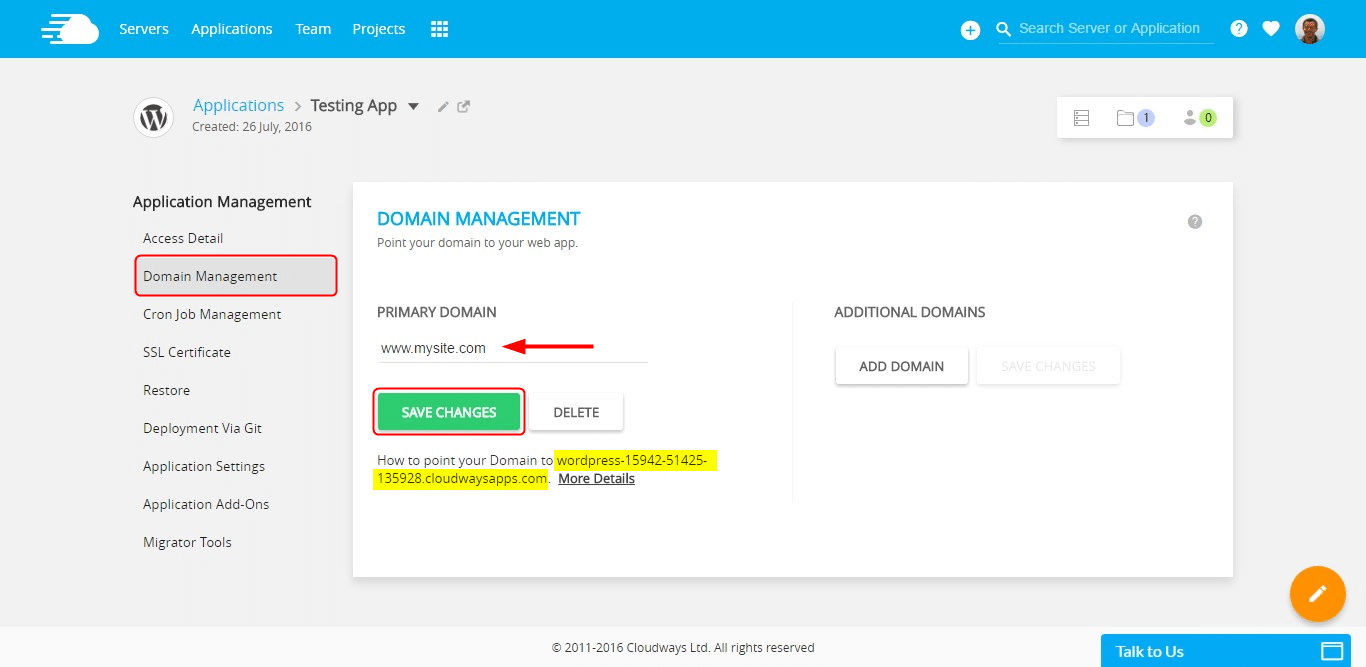
Task: Select Application Add-Ons in sidebar
Action: pyautogui.click(x=206, y=504)
